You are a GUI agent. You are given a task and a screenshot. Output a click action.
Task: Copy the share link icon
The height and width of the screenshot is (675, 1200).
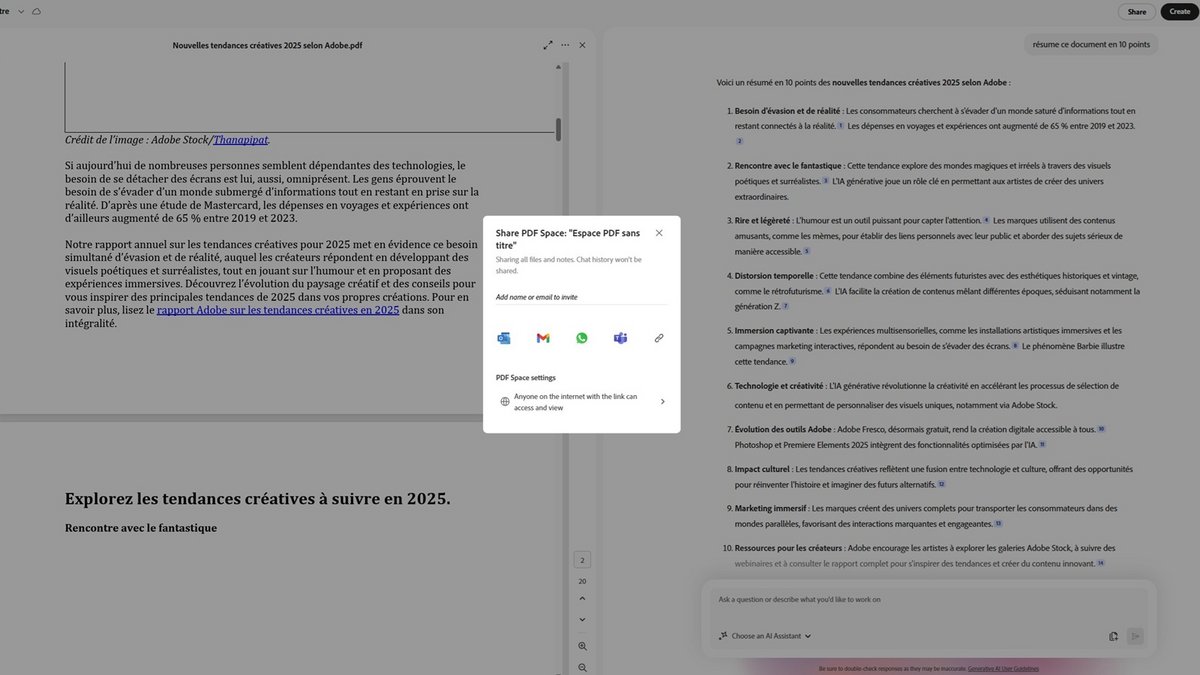pyautogui.click(x=659, y=338)
